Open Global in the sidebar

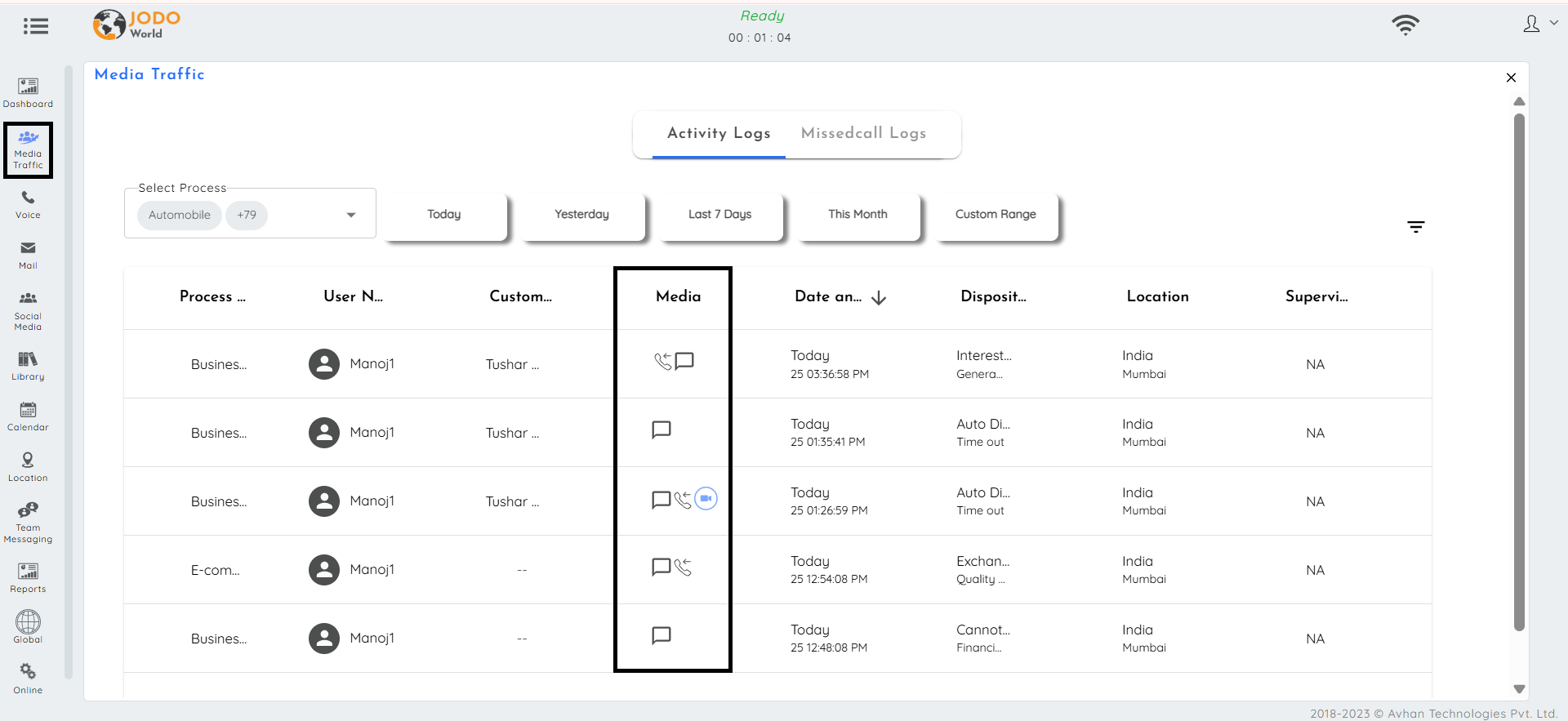click(28, 627)
